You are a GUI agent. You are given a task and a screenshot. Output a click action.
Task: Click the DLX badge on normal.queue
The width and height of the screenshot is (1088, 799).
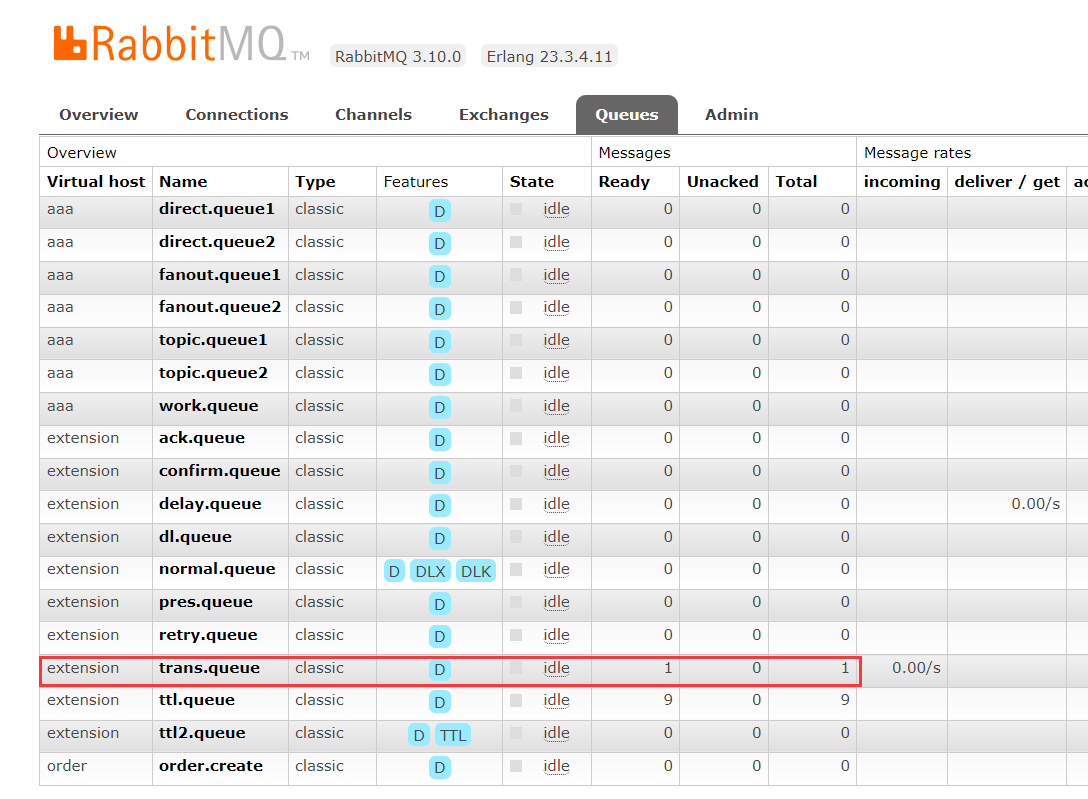pos(430,571)
